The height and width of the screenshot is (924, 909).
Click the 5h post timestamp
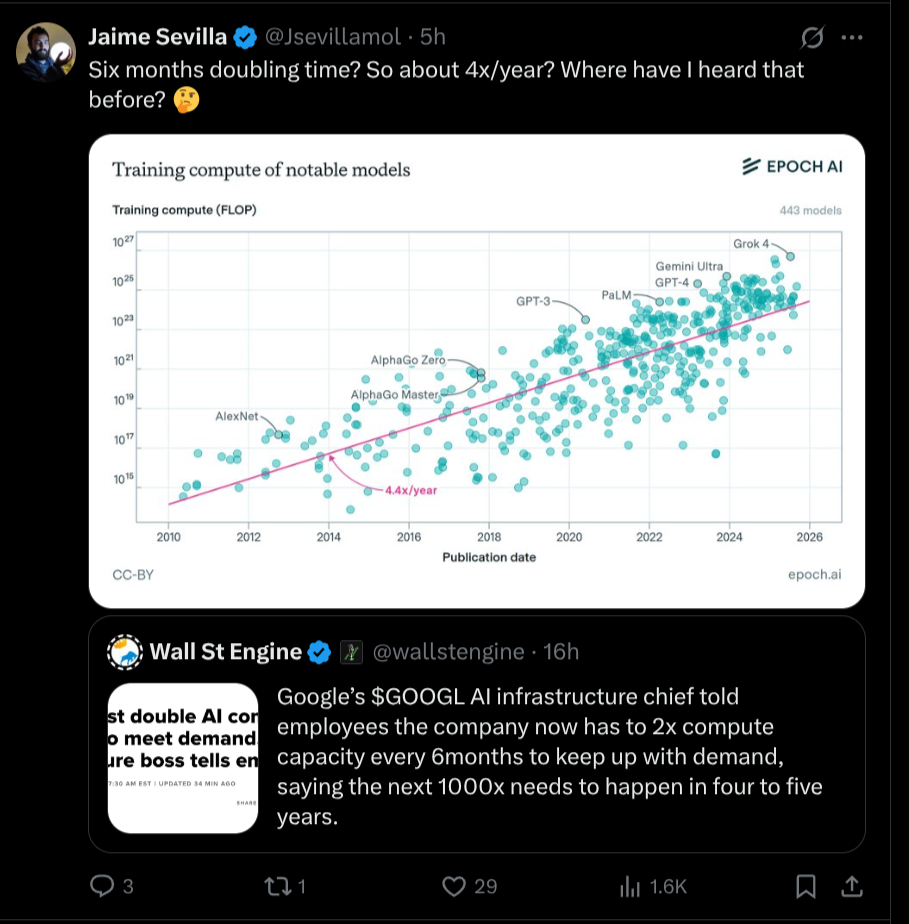[x=433, y=37]
